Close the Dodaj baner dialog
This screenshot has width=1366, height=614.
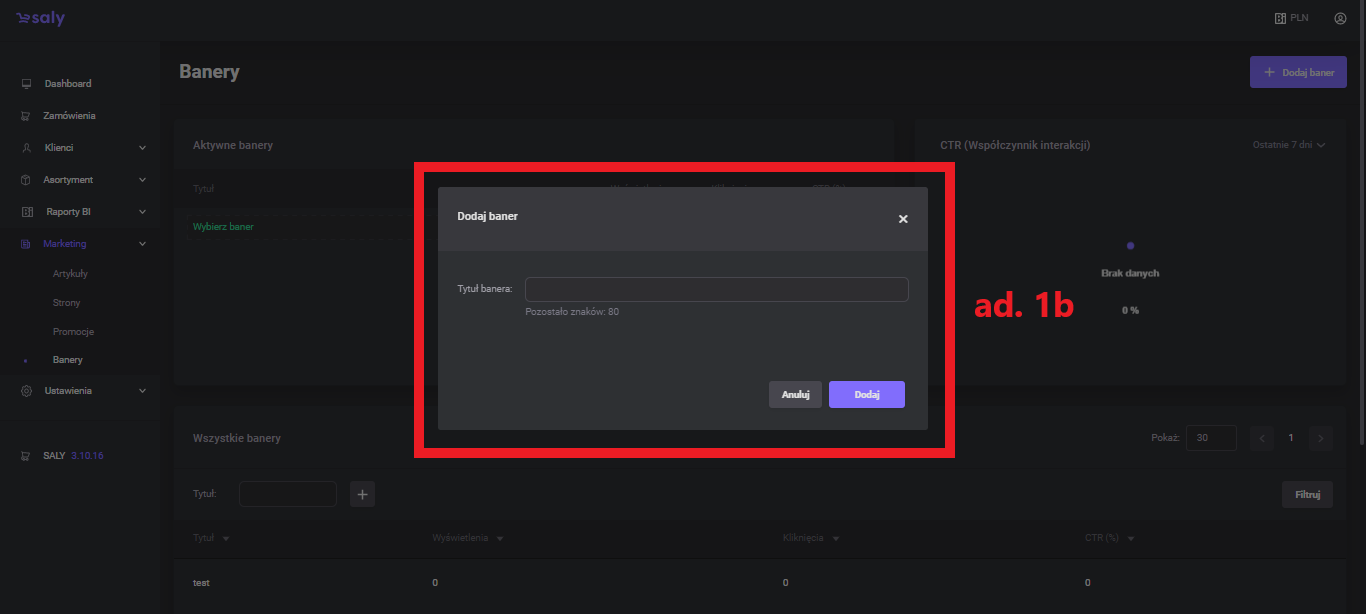(903, 219)
